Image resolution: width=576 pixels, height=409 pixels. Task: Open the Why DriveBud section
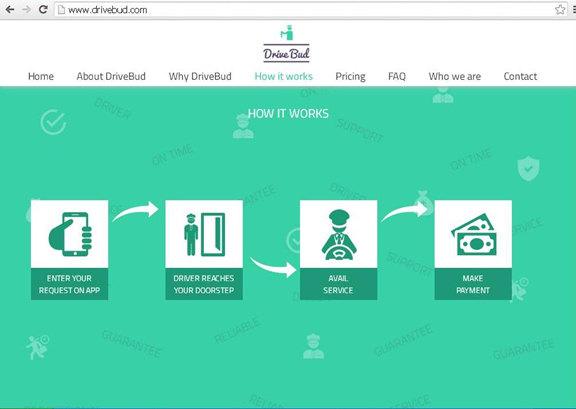click(200, 76)
